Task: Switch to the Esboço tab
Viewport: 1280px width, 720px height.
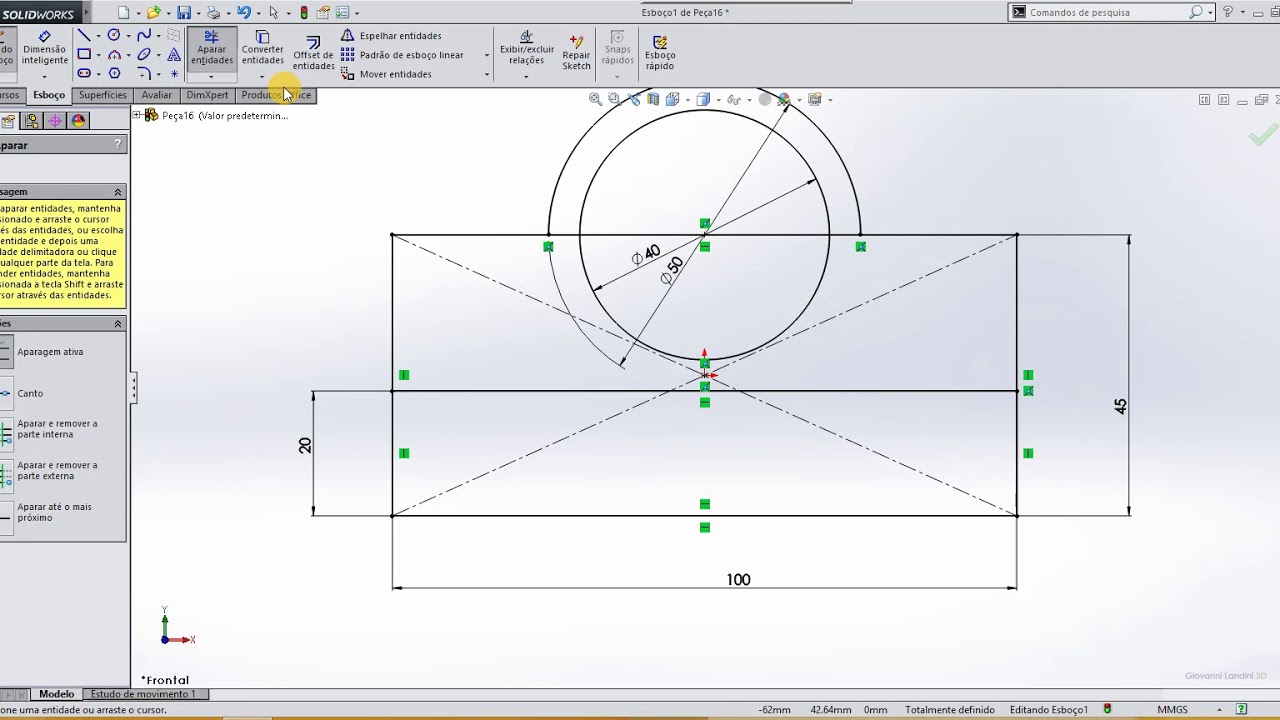Action: [x=49, y=95]
